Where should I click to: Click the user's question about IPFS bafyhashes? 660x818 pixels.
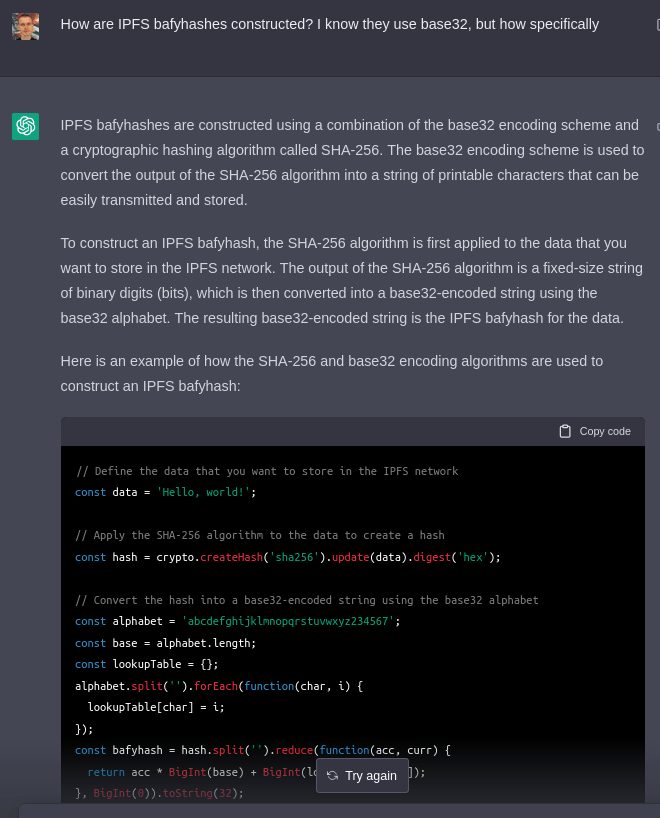(329, 24)
